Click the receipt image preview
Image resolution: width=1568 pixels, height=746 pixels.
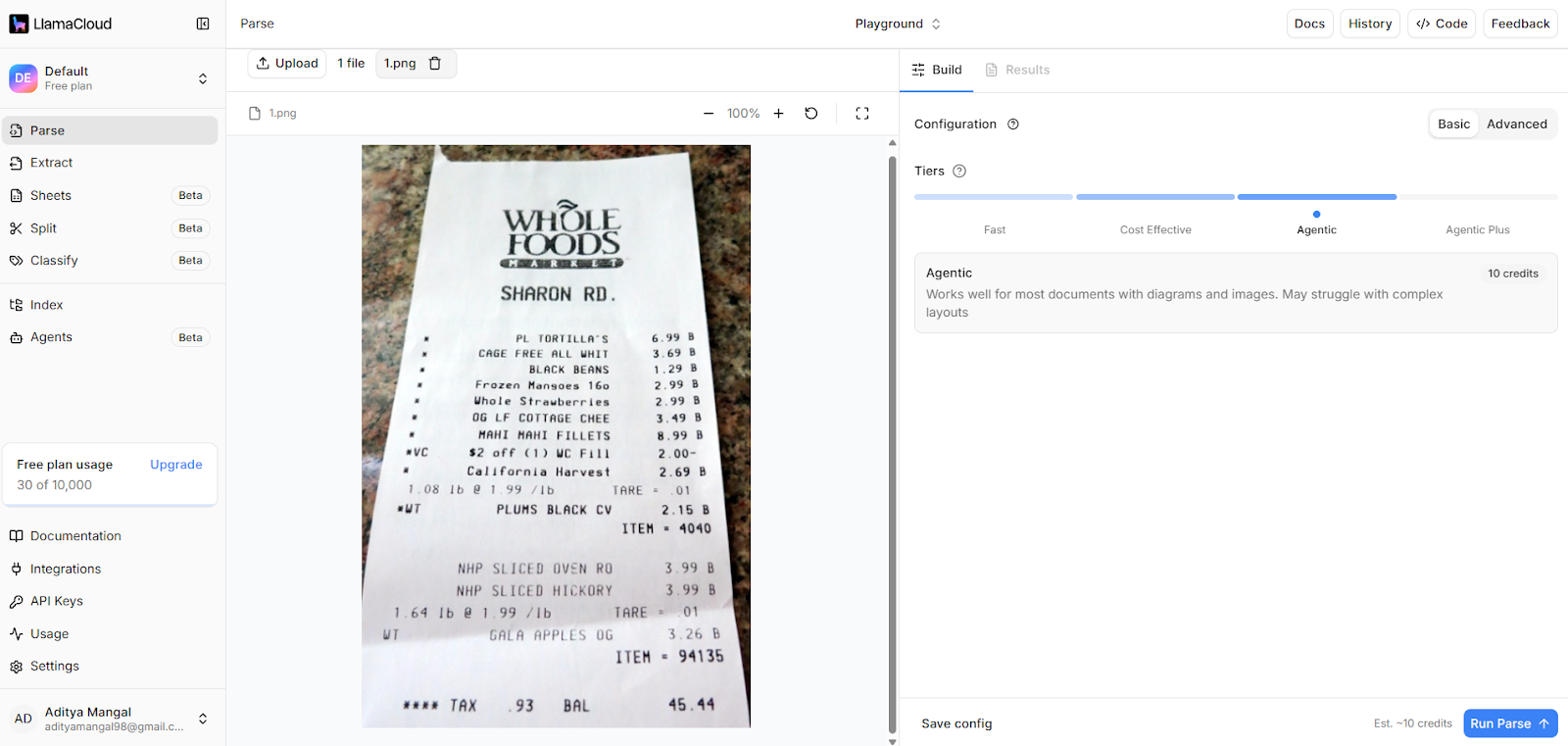point(556,436)
